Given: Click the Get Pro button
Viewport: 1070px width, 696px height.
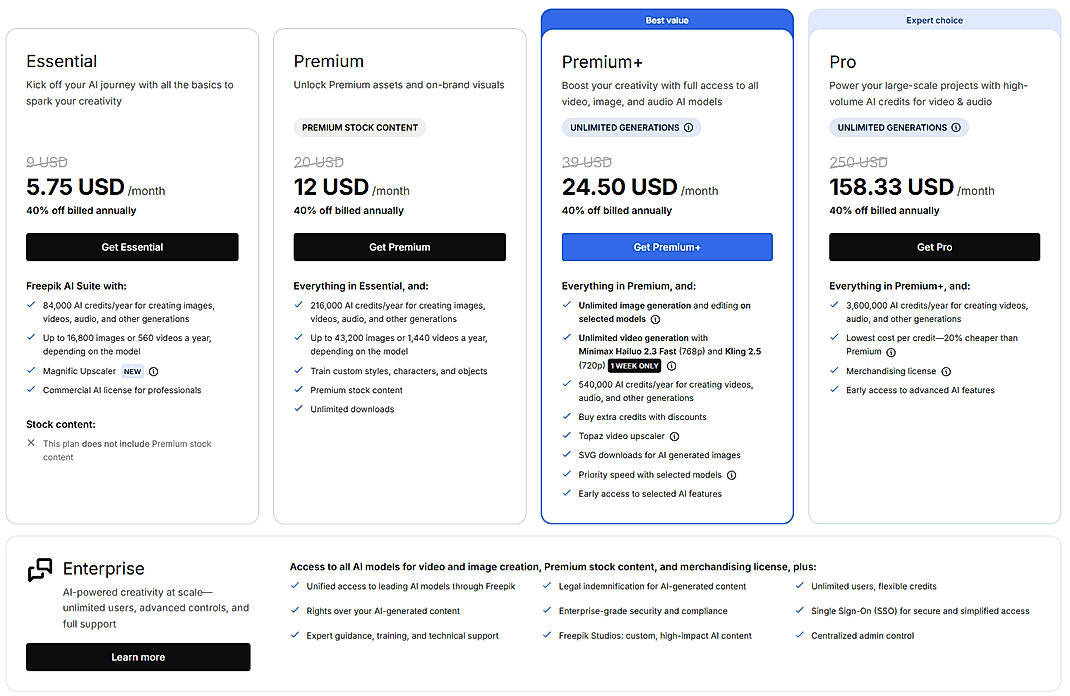Looking at the screenshot, I should [x=934, y=247].
